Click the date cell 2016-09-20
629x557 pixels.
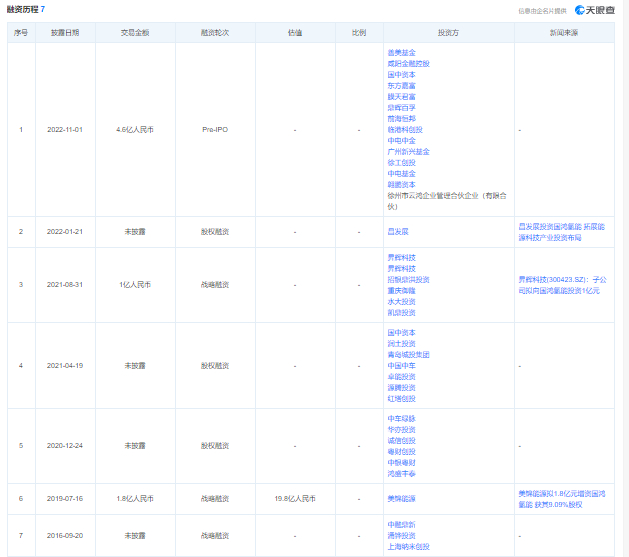tap(65, 535)
